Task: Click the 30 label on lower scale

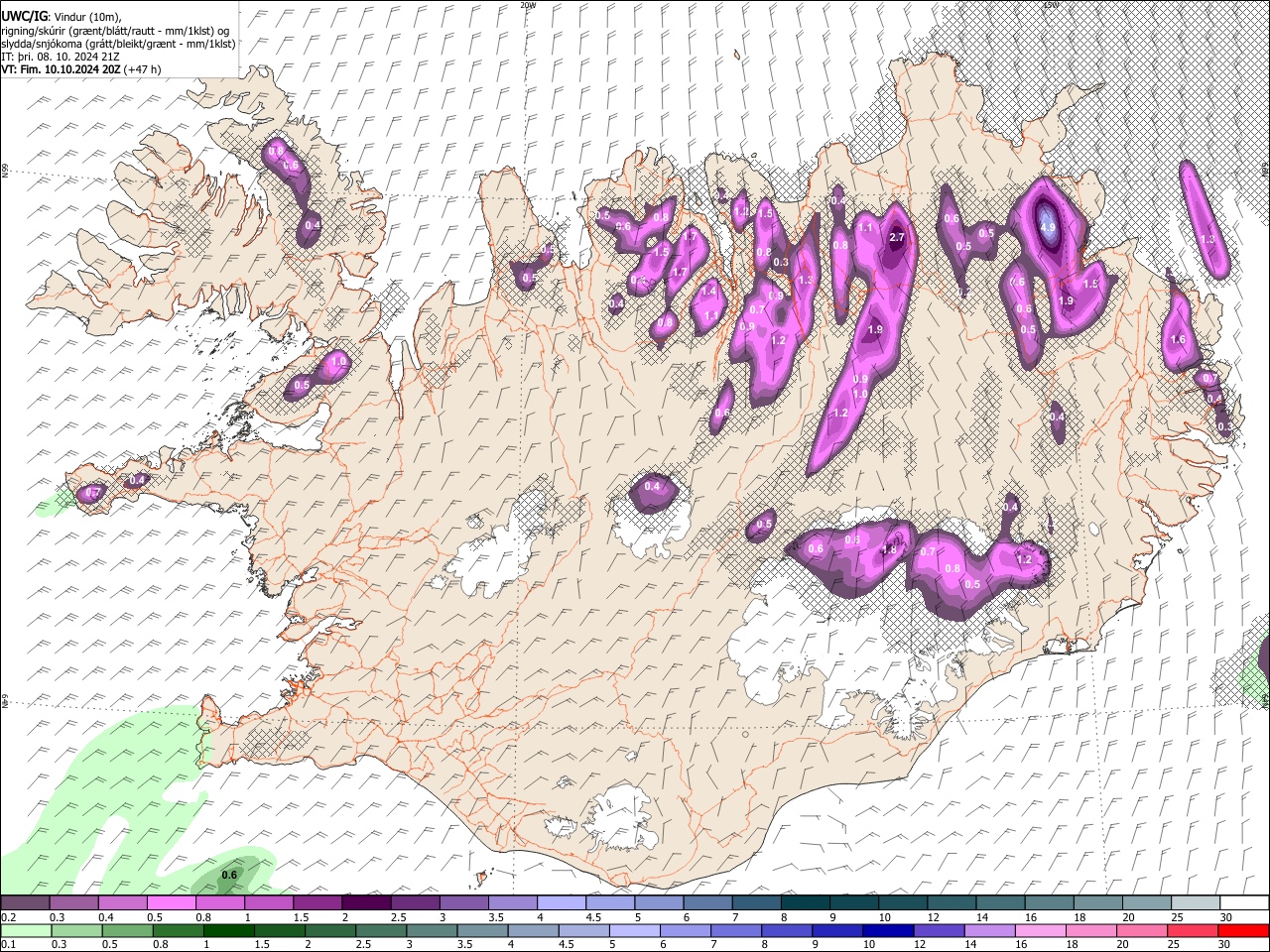Action: [x=1226, y=944]
